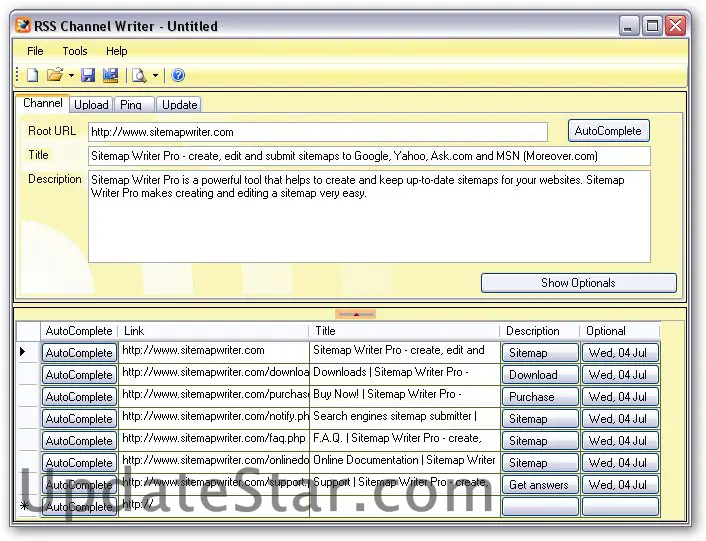Viewport: 706px width, 541px height.
Task: Click AutoComplete in the sitemapwriter.com root row
Action: point(80,352)
